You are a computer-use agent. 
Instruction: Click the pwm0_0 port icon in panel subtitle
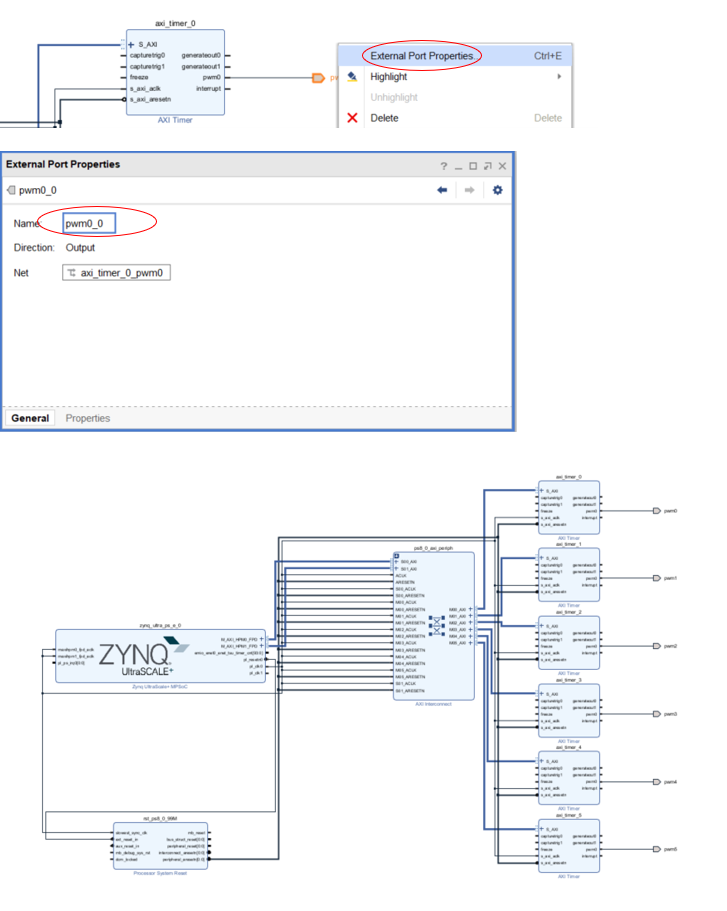[x=11, y=190]
